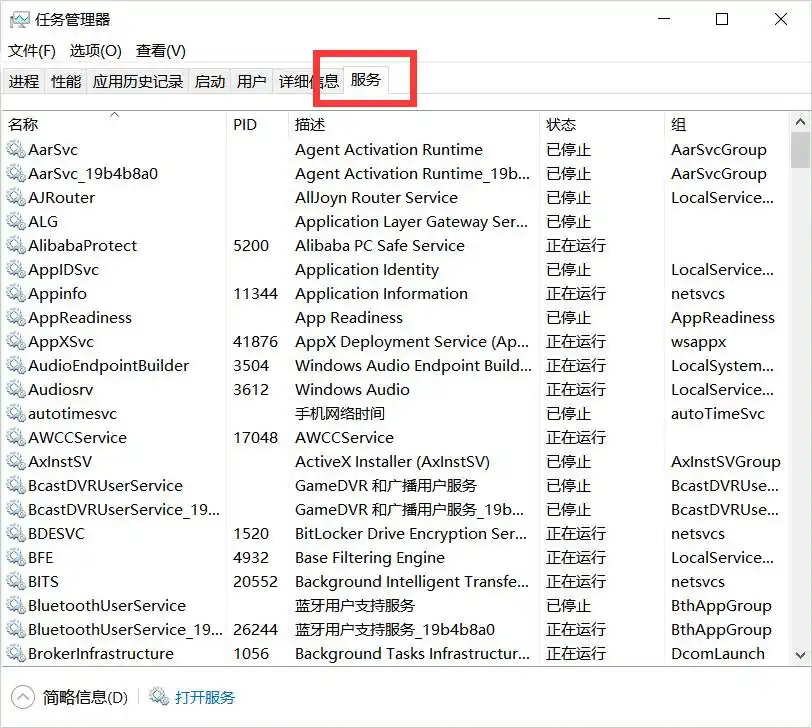Click the Task Manager title bar icon

20,20
